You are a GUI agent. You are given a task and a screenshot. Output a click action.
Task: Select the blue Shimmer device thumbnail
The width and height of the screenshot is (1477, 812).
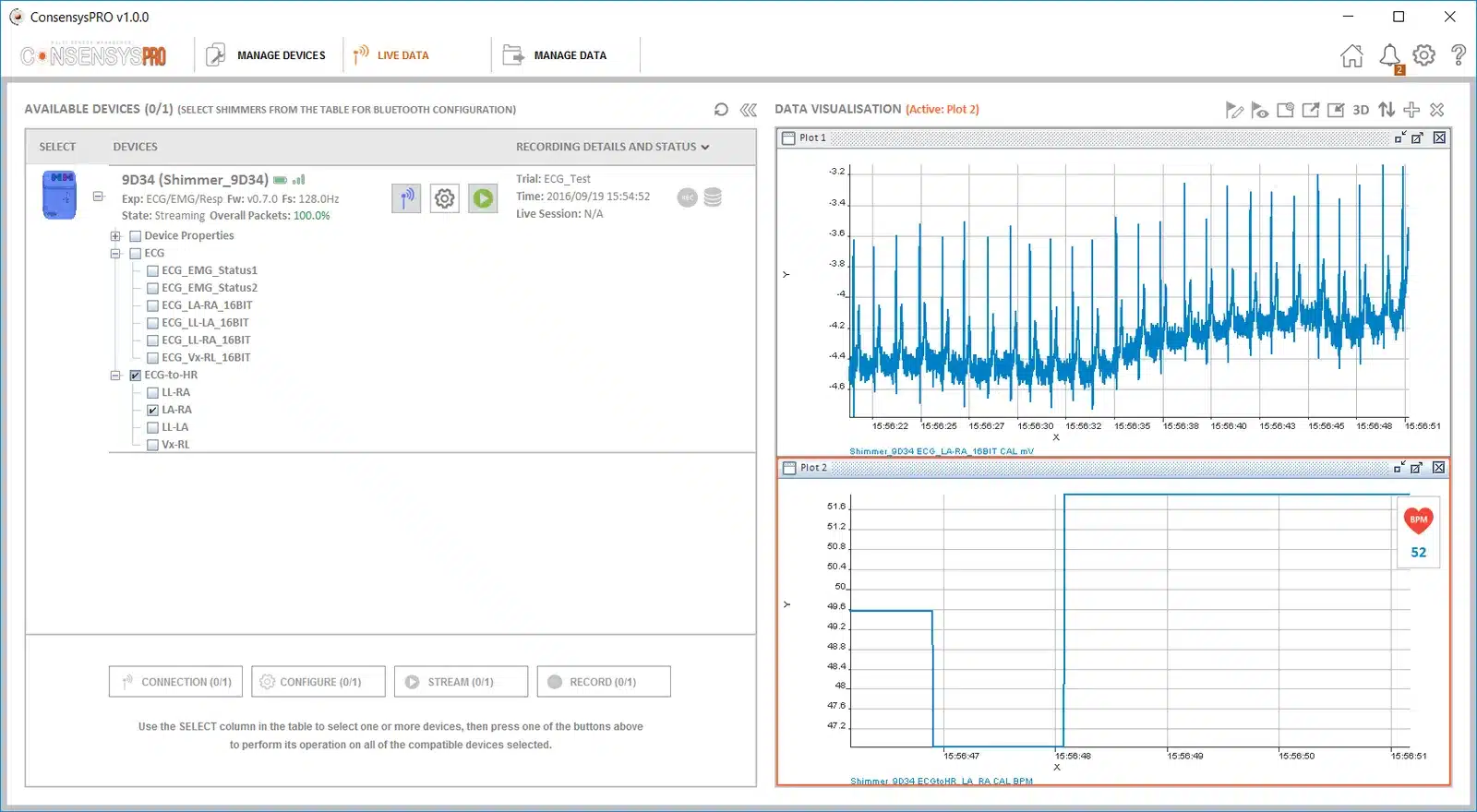tap(60, 195)
